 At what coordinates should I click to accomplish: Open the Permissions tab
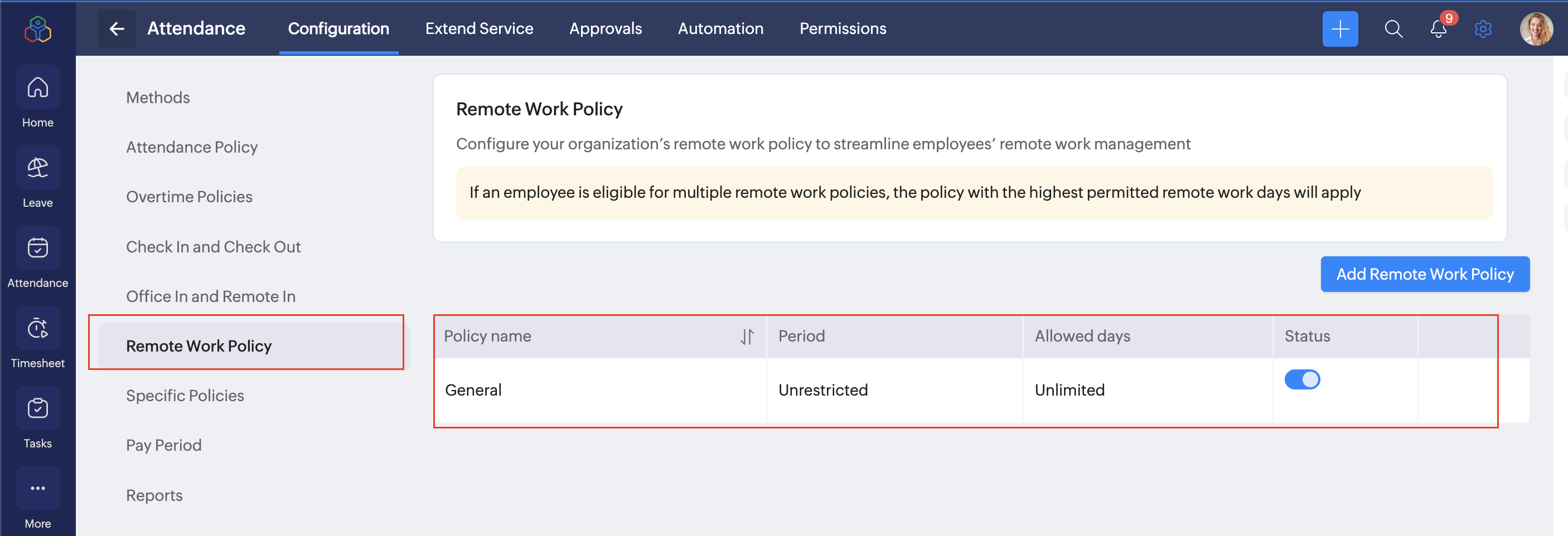843,28
